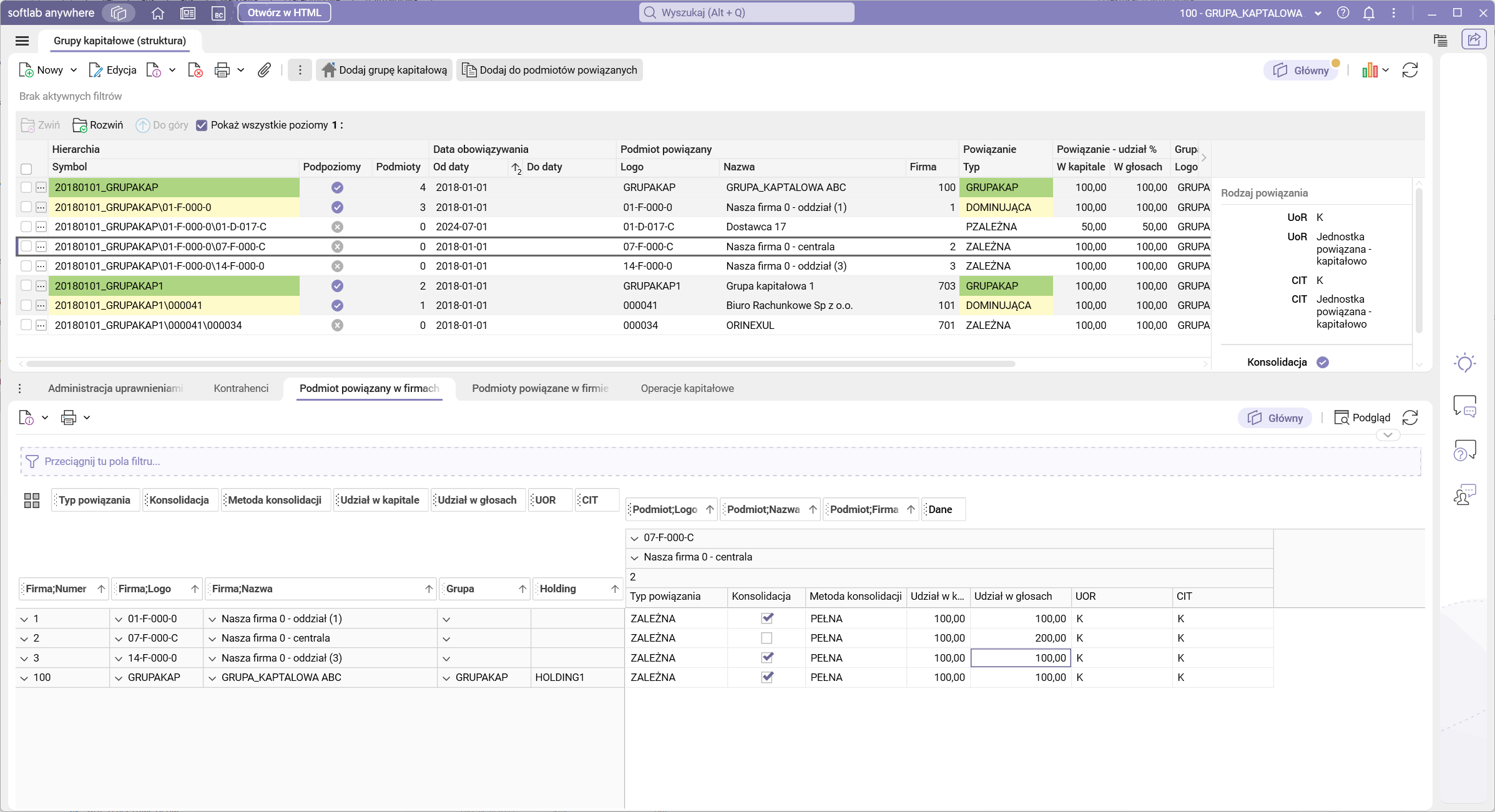This screenshot has height=812, width=1495.
Task: Click the Wyszukaj search field
Action: coord(746,12)
